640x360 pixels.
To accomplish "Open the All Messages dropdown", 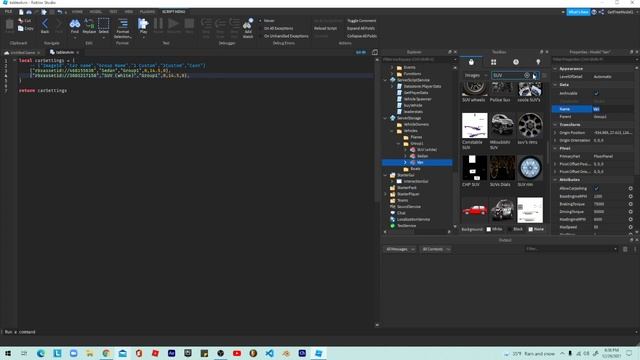I will pyautogui.click(x=400, y=249).
